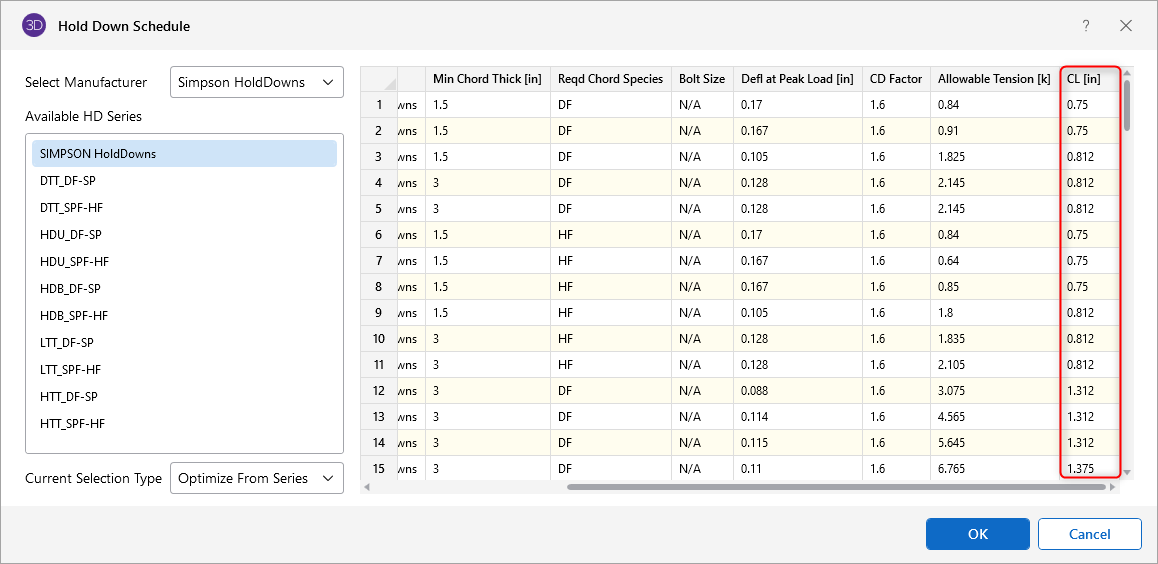Click the horizontal scrollbar left arrow
1158x564 pixels.
366,487
